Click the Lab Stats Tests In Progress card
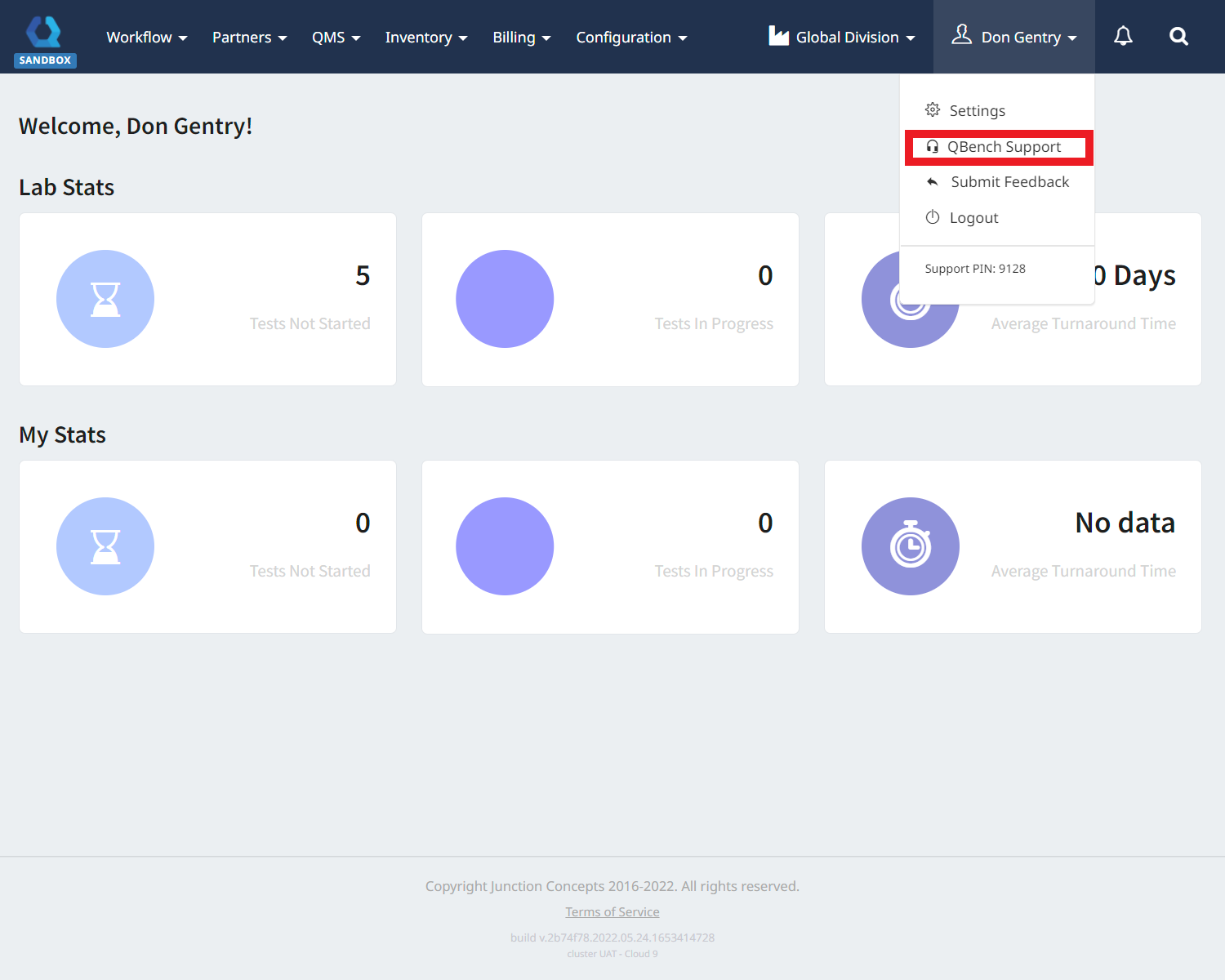The width and height of the screenshot is (1225, 980). 610,300
